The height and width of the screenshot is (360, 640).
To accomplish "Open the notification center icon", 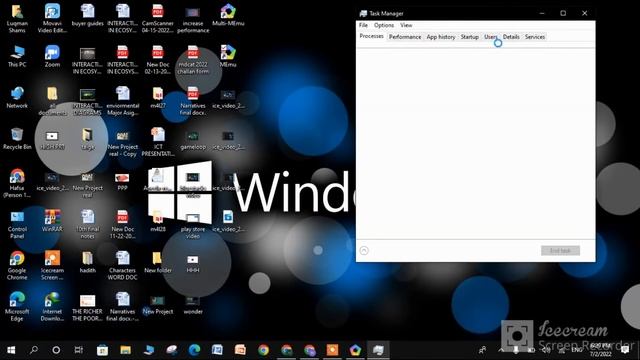I will click(x=625, y=350).
